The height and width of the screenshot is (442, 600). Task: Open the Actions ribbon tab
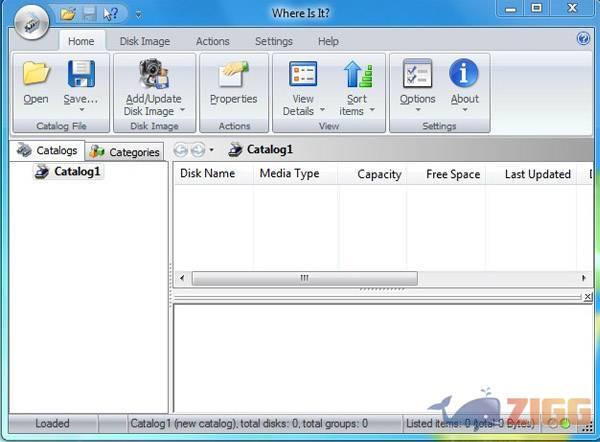(212, 42)
